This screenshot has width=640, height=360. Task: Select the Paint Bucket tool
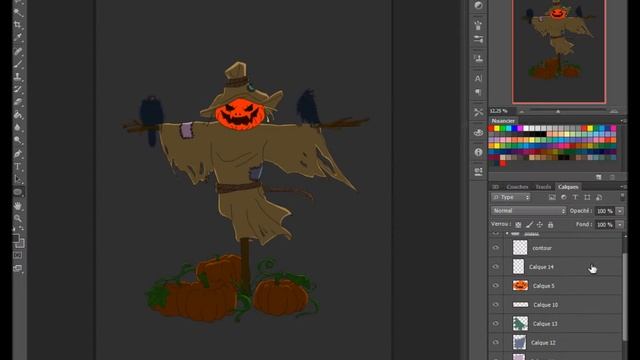[x=18, y=115]
